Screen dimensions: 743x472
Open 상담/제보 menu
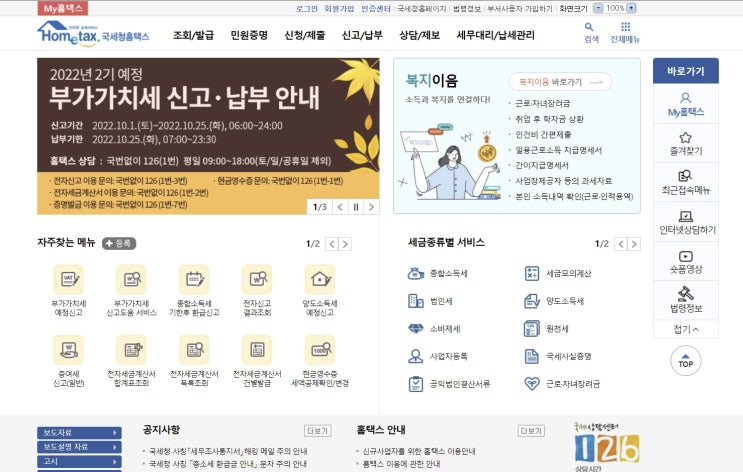click(x=419, y=35)
